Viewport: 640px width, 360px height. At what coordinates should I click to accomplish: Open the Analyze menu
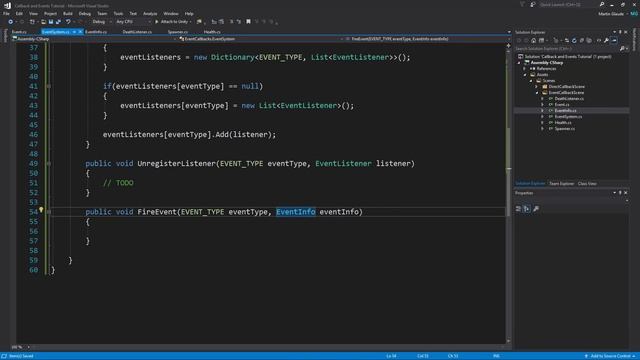150,13
